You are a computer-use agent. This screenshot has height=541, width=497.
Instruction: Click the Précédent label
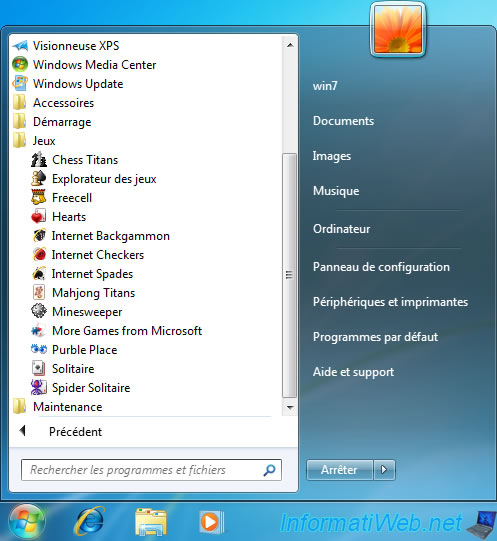(75, 432)
